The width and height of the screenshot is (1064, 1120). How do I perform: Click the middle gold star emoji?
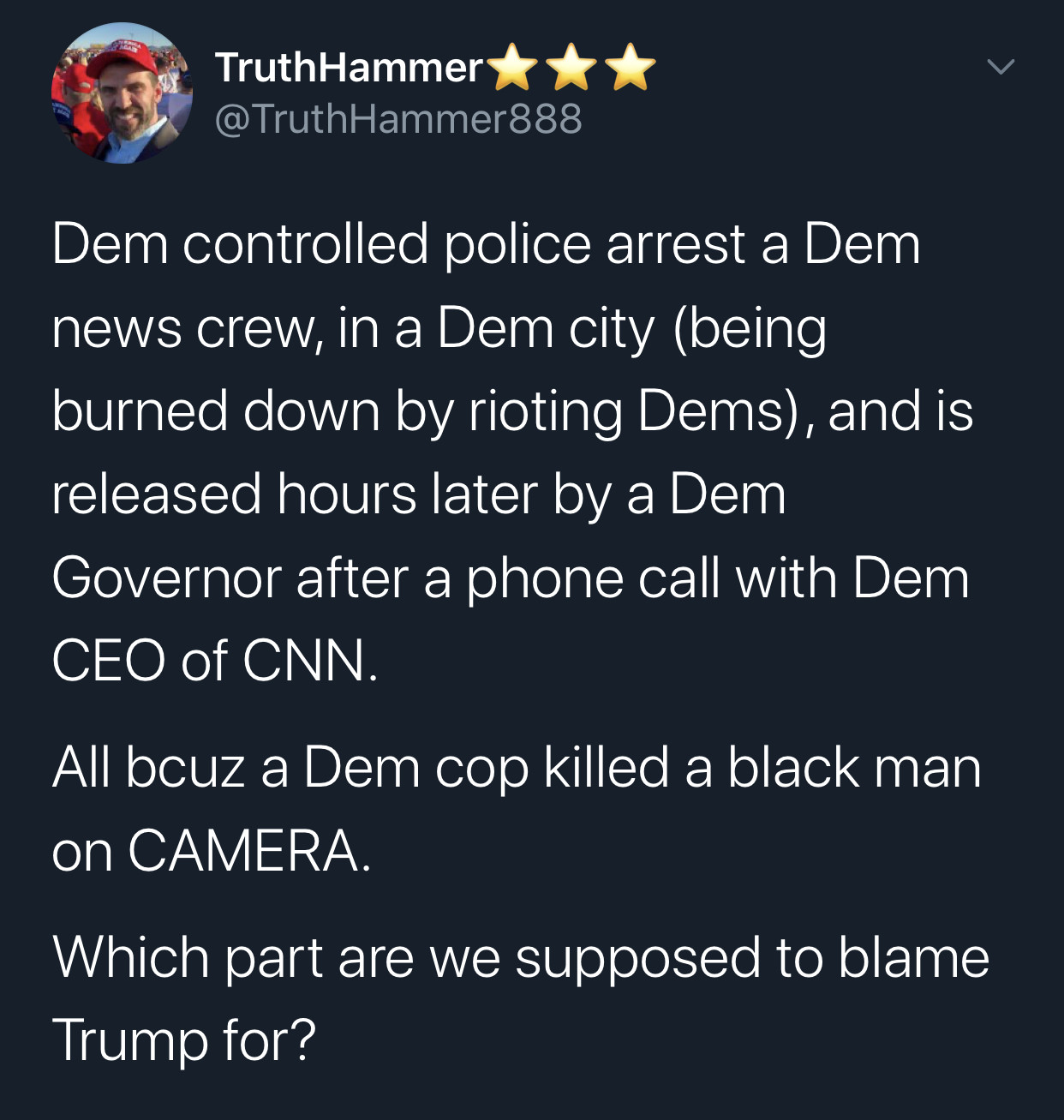tap(572, 68)
